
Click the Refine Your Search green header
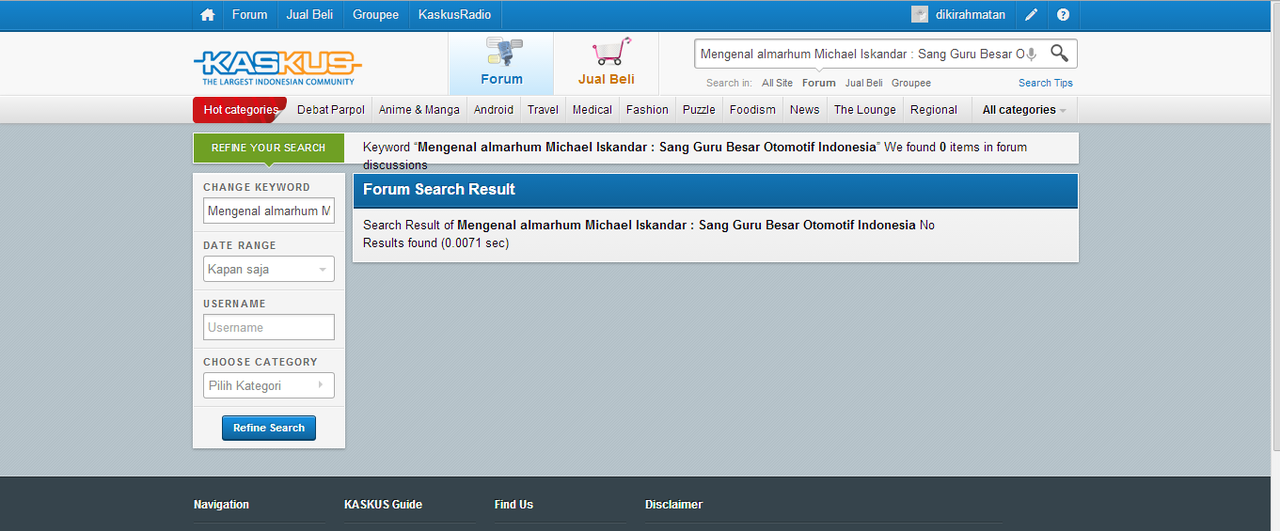[269, 148]
